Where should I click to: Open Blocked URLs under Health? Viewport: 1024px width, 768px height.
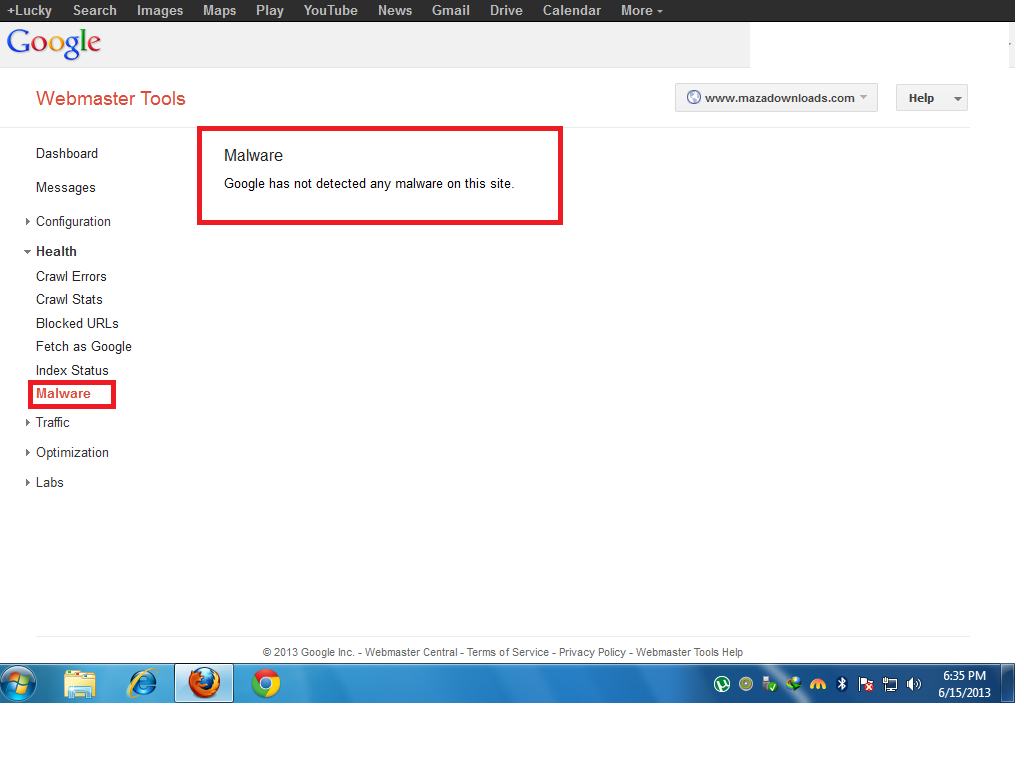click(77, 323)
